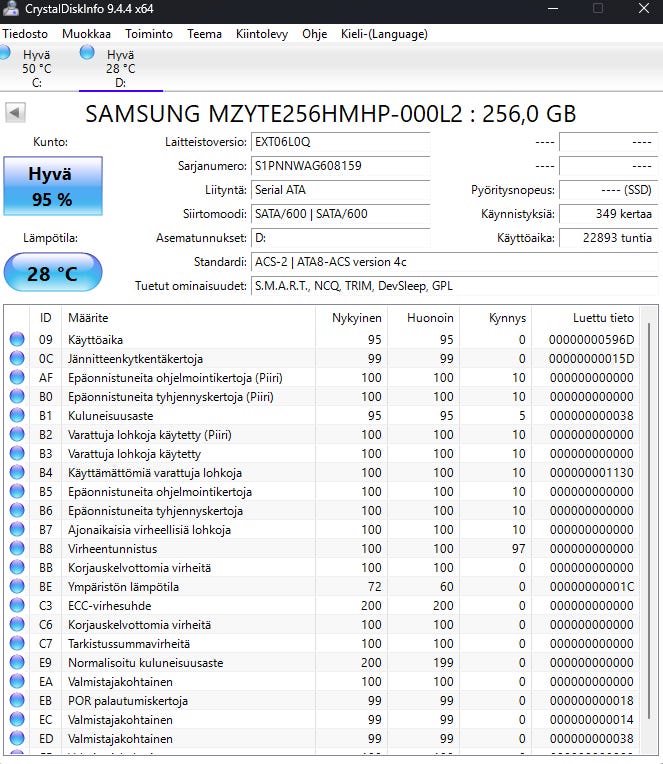663x764 pixels.
Task: Open the Tiedosto menu
Action: coord(25,34)
